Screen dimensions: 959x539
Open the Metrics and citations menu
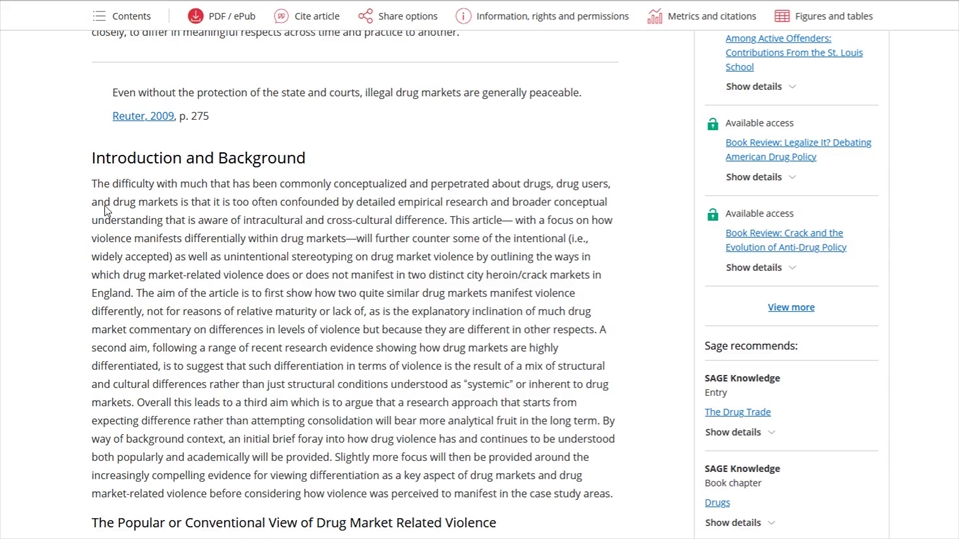pos(711,16)
